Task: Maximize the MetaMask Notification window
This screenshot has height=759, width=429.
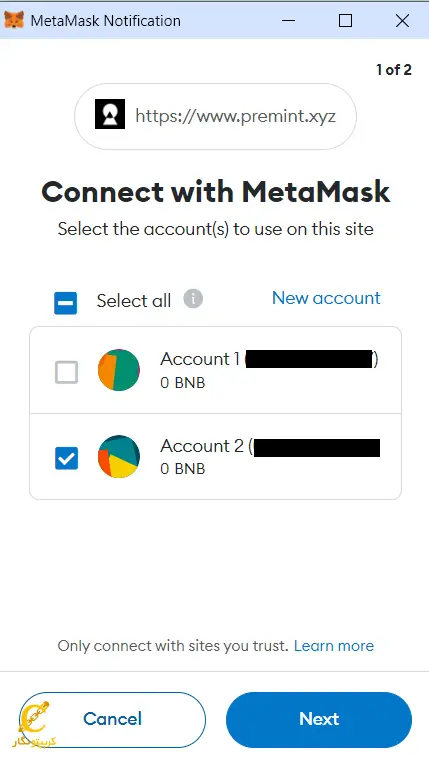Action: pyautogui.click(x=345, y=20)
